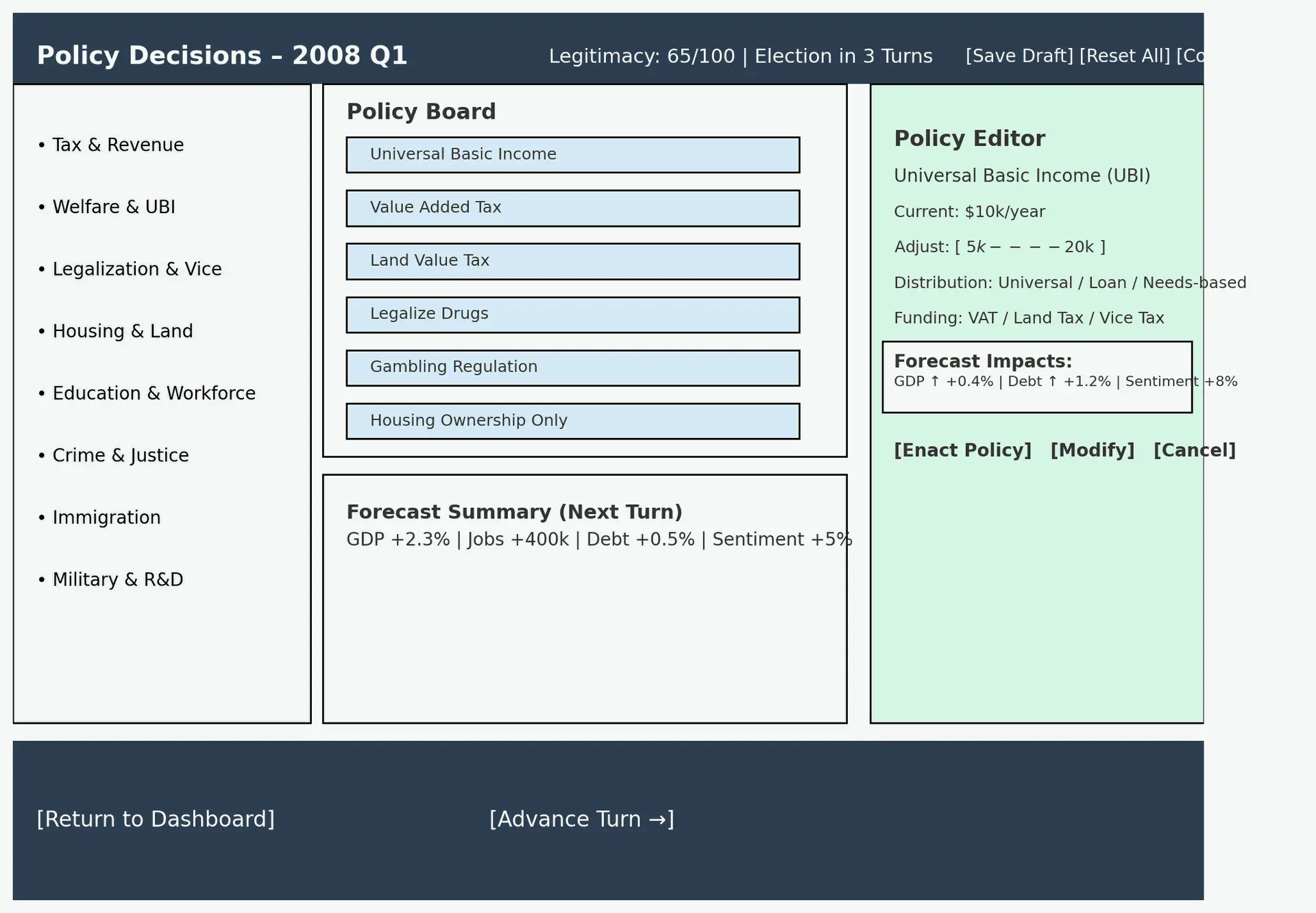Click the Policy Editor heading
Image resolution: width=1316 pixels, height=913 pixels.
click(x=969, y=138)
